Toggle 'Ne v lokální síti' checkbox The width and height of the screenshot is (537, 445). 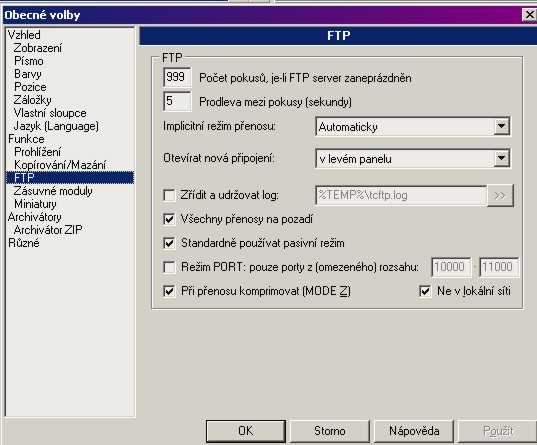point(425,291)
